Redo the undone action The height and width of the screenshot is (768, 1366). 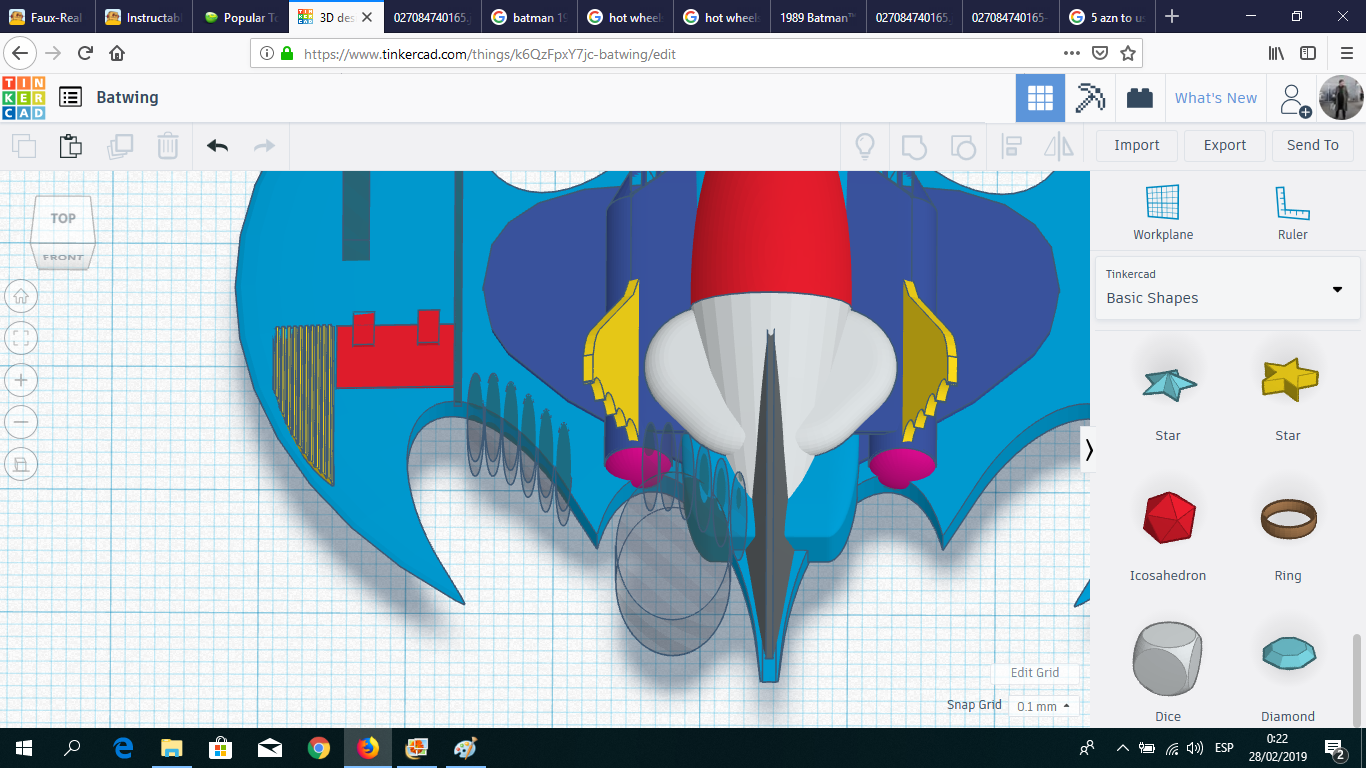pyautogui.click(x=264, y=146)
